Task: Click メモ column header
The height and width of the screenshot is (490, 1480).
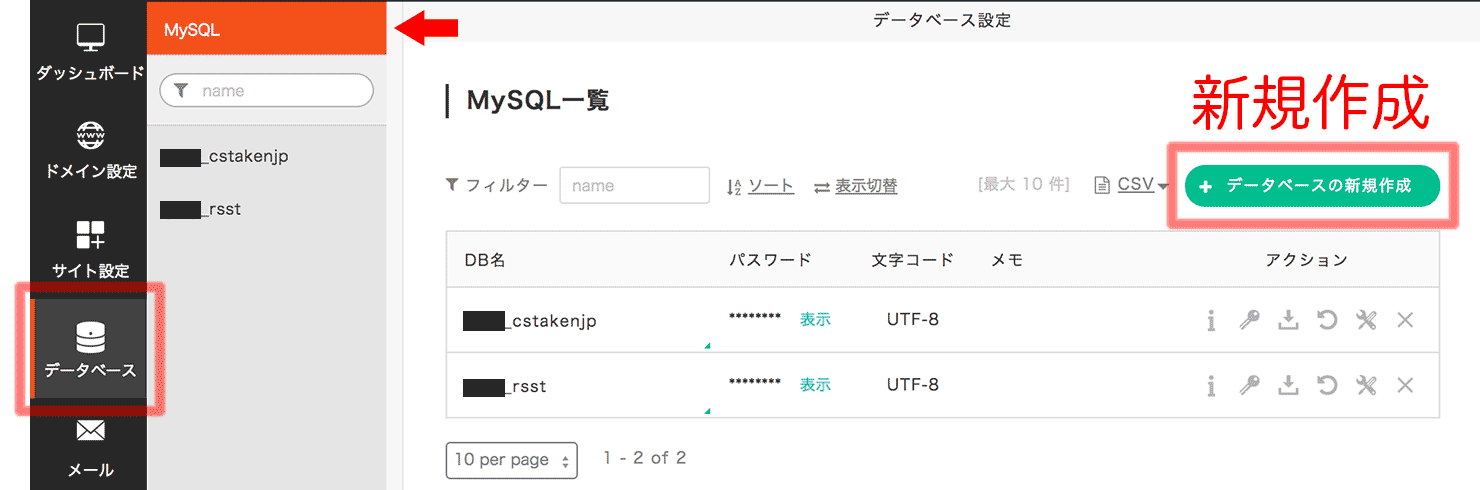Action: point(1007,260)
